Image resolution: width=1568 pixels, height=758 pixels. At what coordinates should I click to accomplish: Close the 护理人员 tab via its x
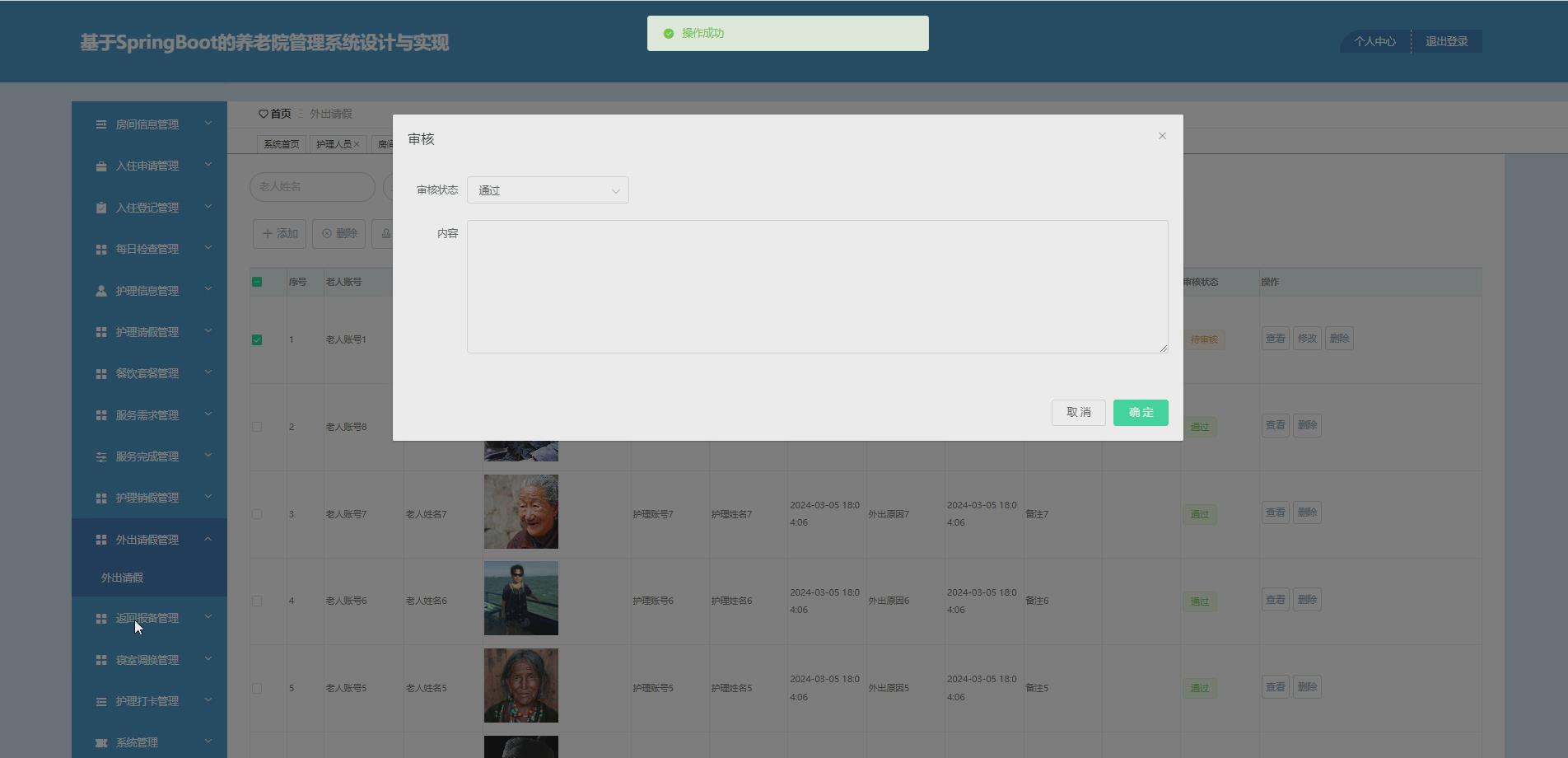point(357,144)
